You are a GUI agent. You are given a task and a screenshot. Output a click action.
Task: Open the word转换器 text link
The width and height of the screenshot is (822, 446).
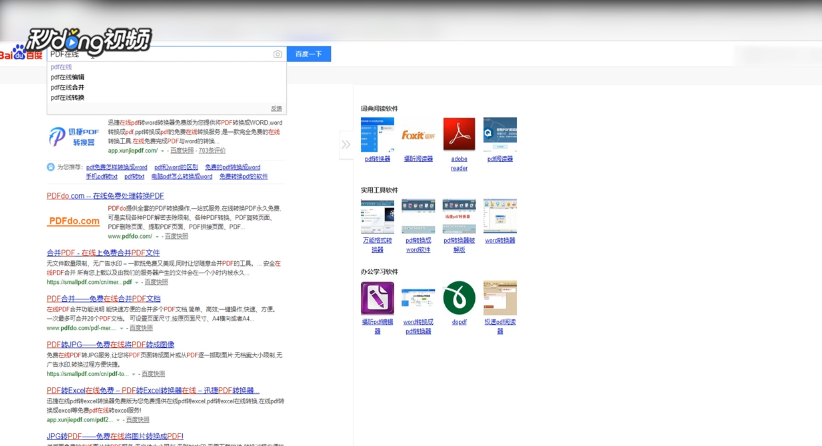(x=500, y=241)
